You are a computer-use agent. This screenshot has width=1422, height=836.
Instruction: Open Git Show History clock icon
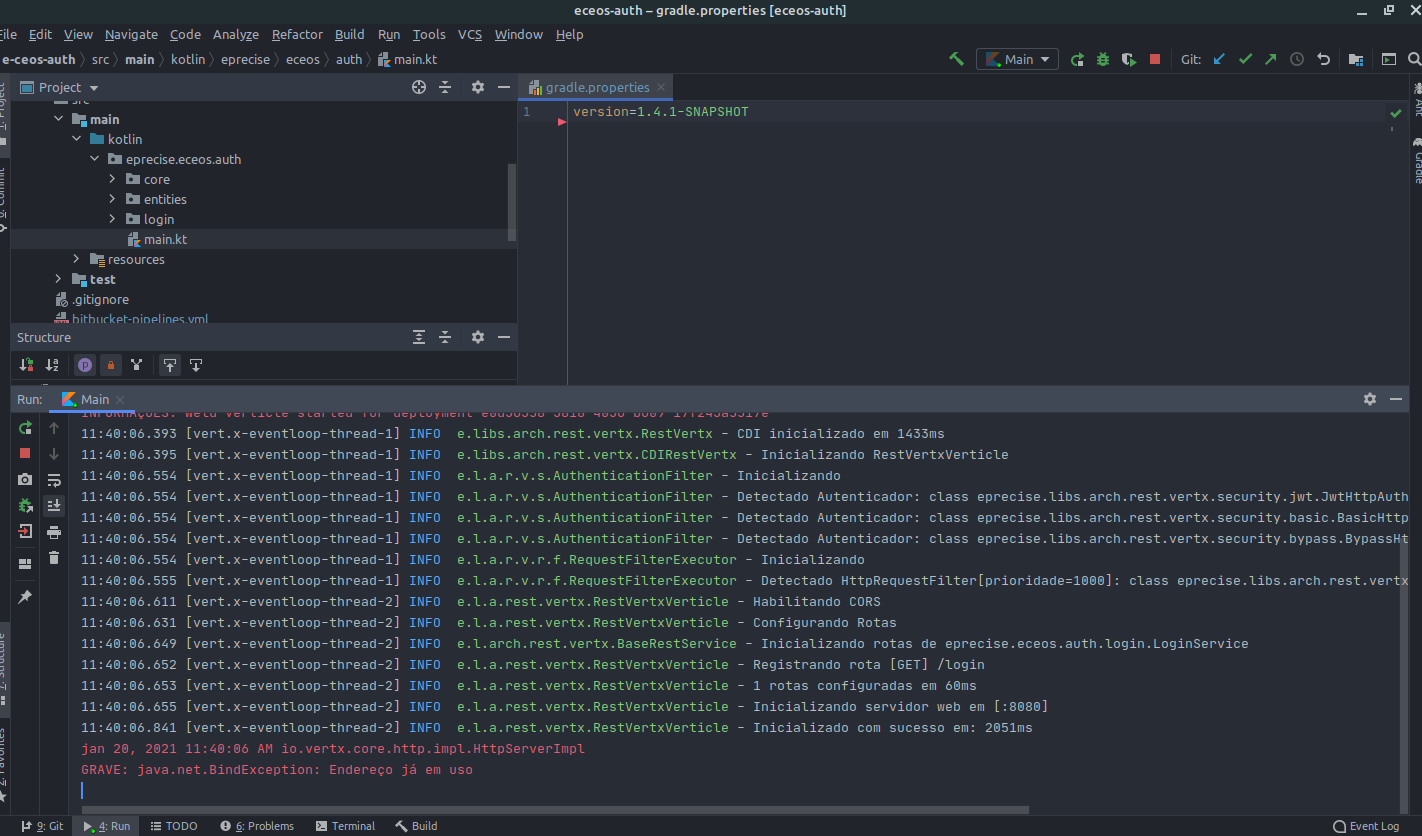[1297, 59]
